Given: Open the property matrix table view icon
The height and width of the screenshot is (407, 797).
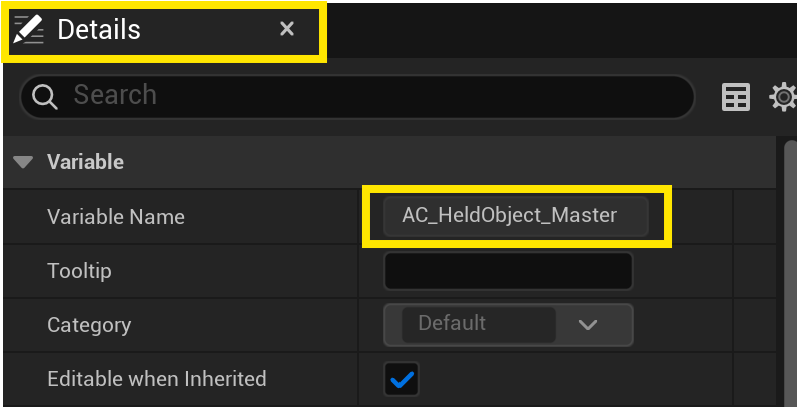Looking at the screenshot, I should tap(736, 97).
